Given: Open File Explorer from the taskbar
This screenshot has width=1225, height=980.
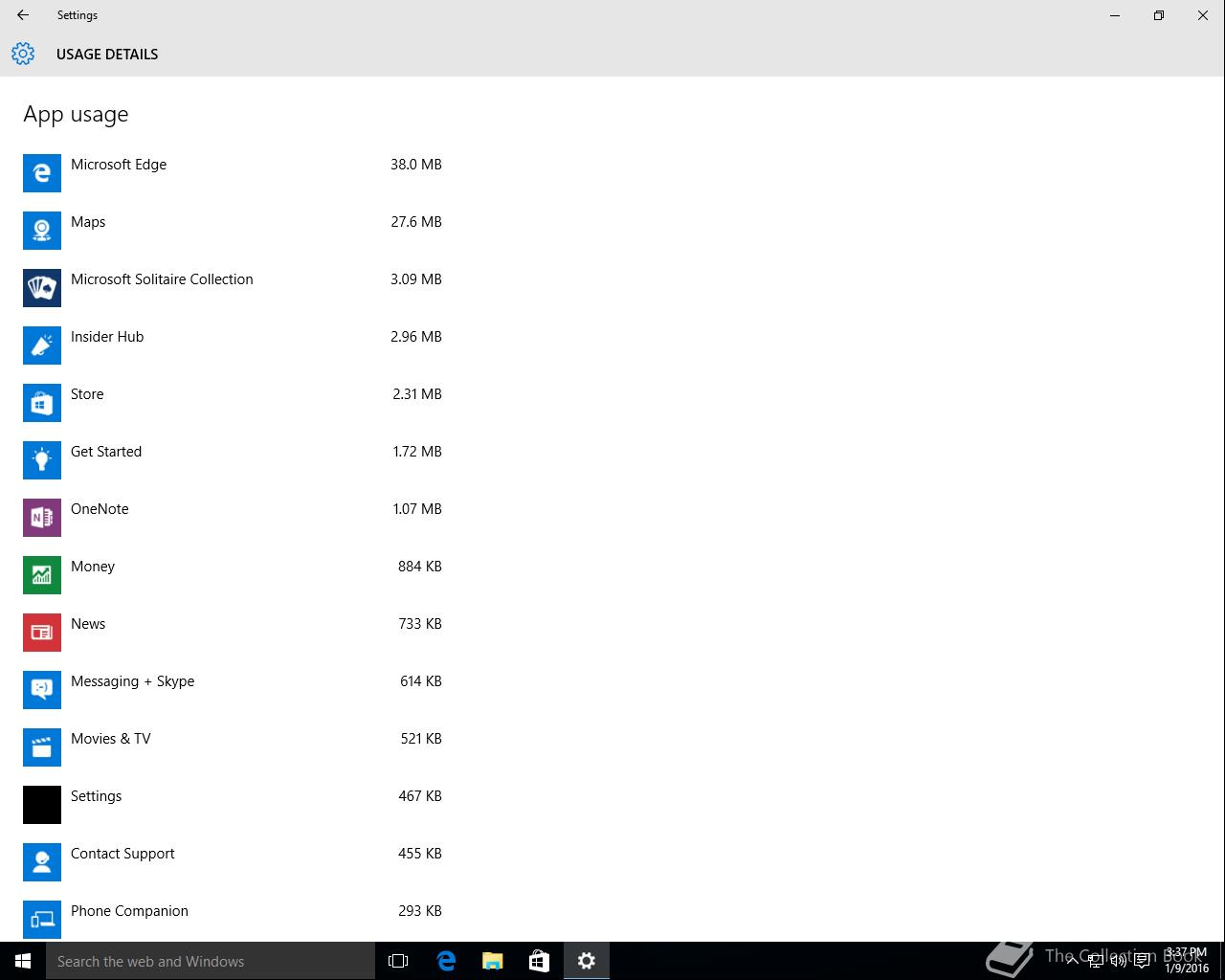Looking at the screenshot, I should 493,961.
